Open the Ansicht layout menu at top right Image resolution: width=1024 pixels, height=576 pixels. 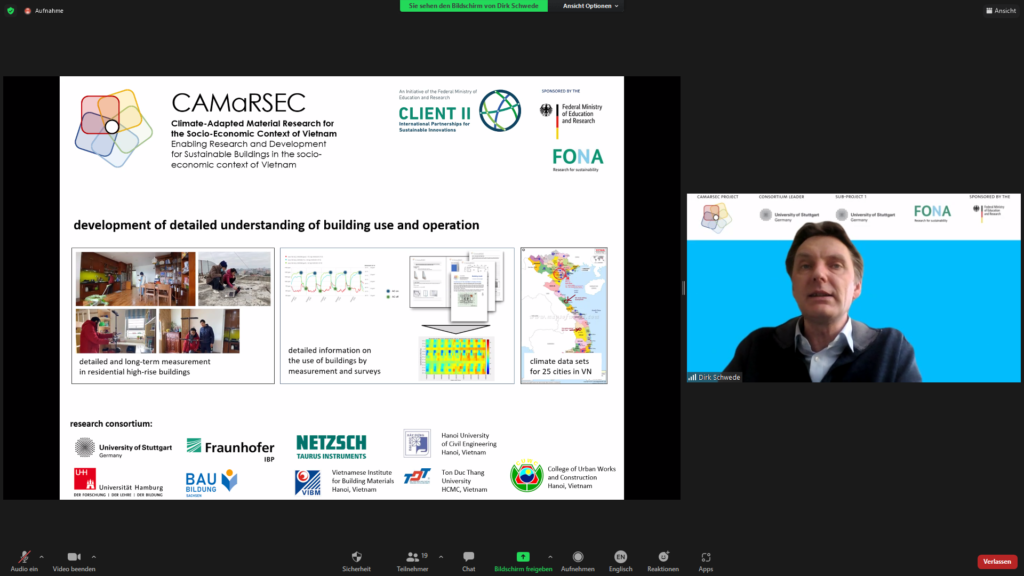[1000, 10]
